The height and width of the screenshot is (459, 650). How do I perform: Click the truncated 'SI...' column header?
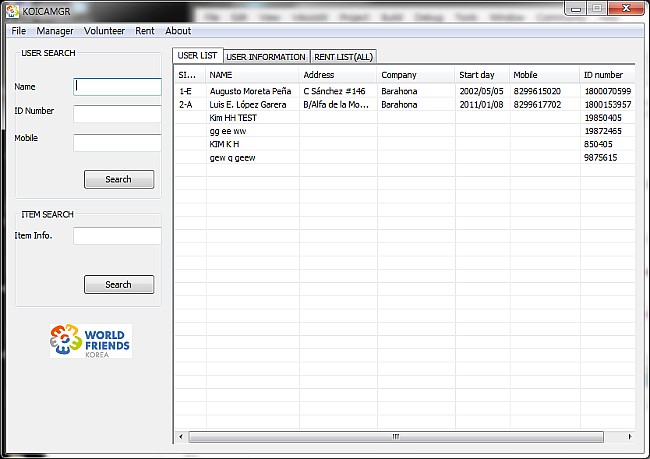tap(190, 75)
